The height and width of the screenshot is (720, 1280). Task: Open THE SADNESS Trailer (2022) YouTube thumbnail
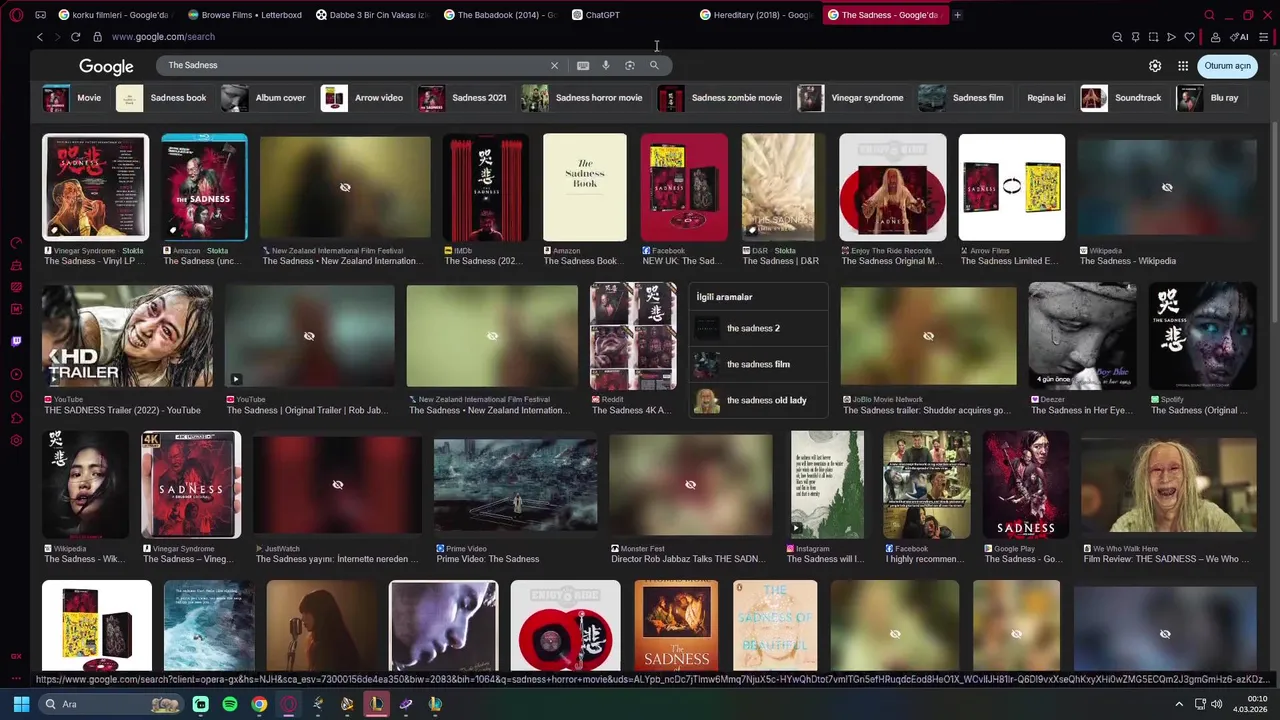pos(127,336)
